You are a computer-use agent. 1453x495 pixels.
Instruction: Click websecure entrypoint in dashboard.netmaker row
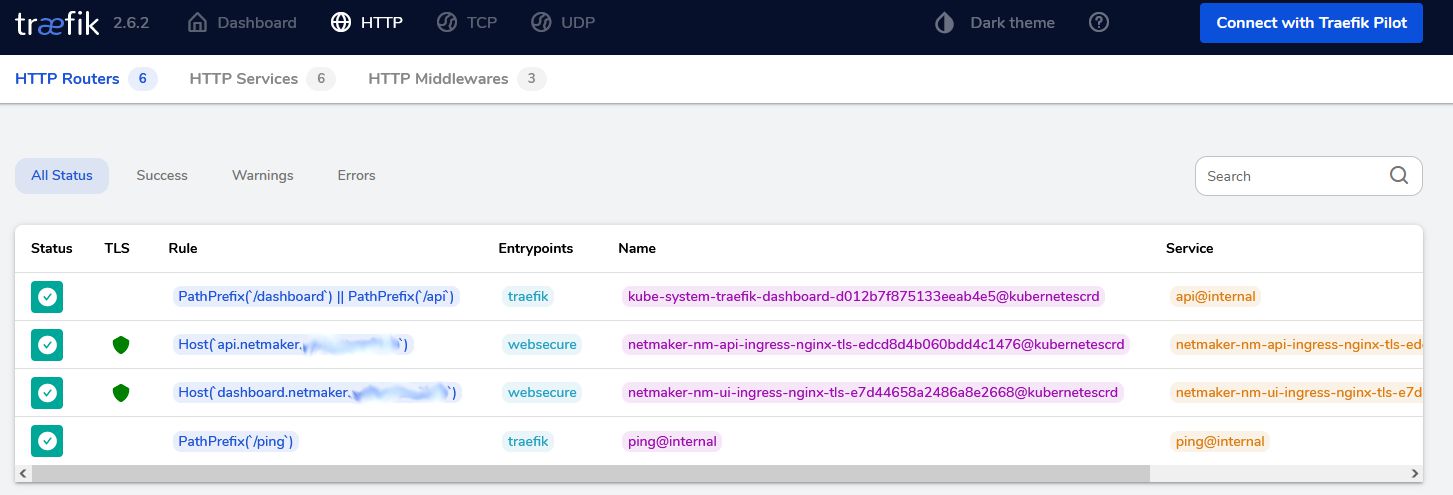tap(542, 392)
